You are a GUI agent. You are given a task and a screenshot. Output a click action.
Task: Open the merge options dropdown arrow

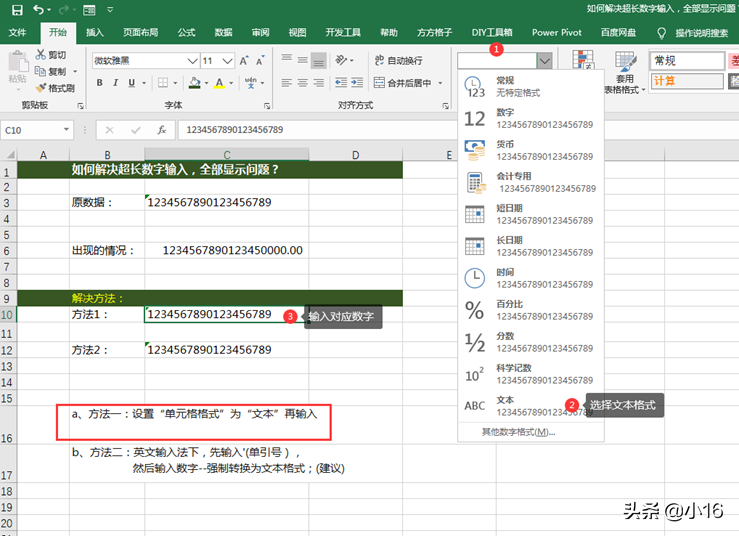coord(441,83)
